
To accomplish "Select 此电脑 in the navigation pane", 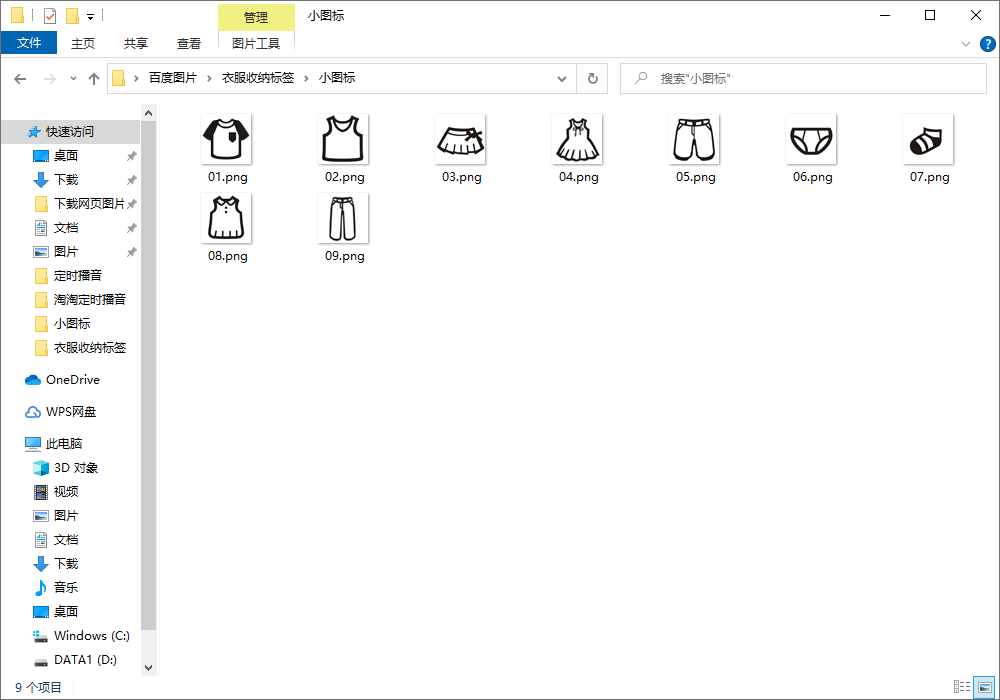I will click(64, 444).
